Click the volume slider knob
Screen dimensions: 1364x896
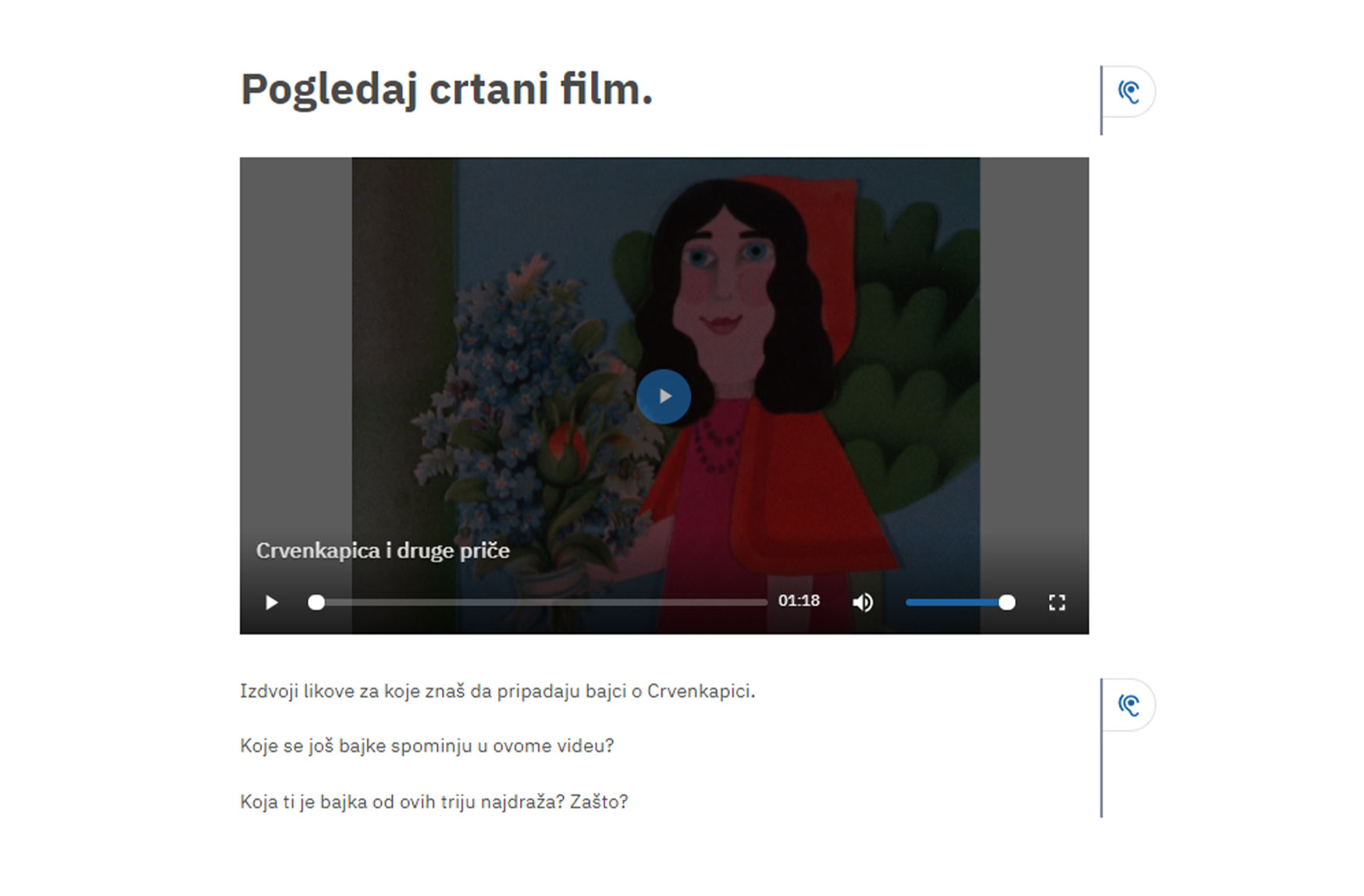[x=1007, y=603]
